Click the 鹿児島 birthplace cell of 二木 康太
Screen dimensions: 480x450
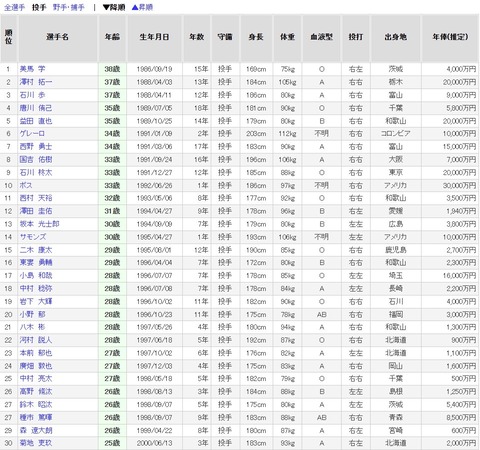coord(396,250)
